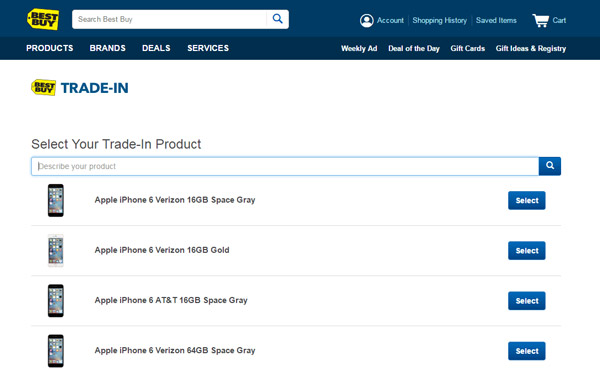Click the Best Buy logo in header
This screenshot has height=375, width=600.
coord(43,19)
